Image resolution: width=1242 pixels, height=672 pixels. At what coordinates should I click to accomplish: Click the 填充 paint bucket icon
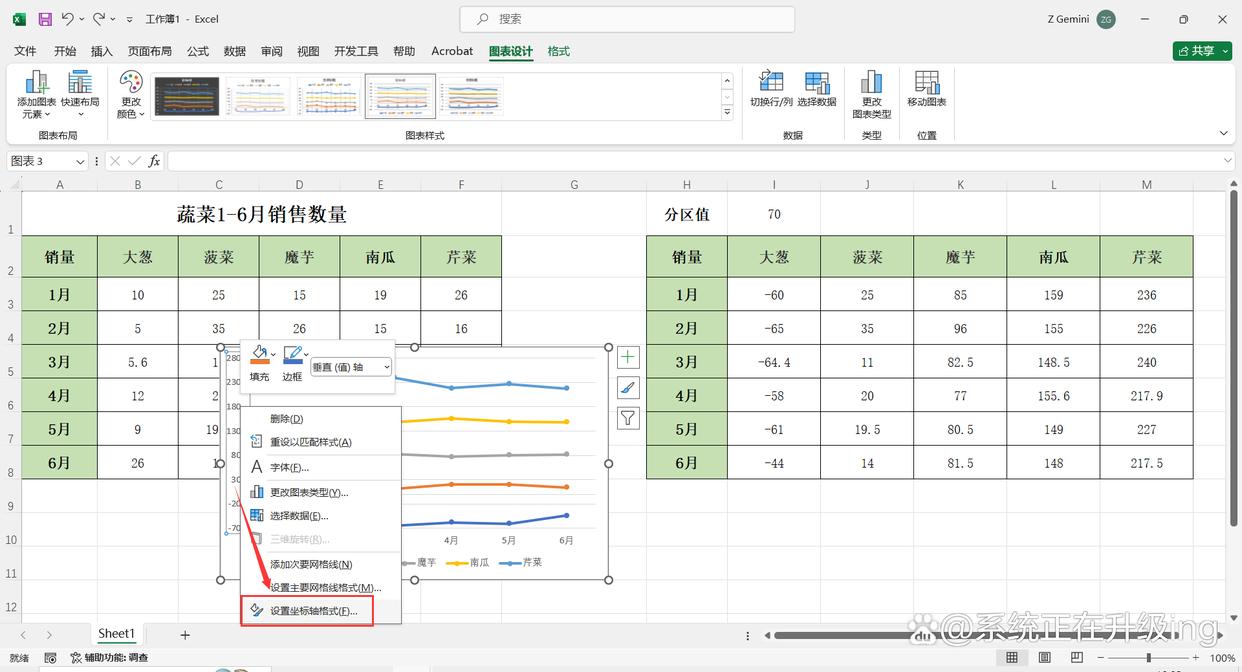point(258,355)
